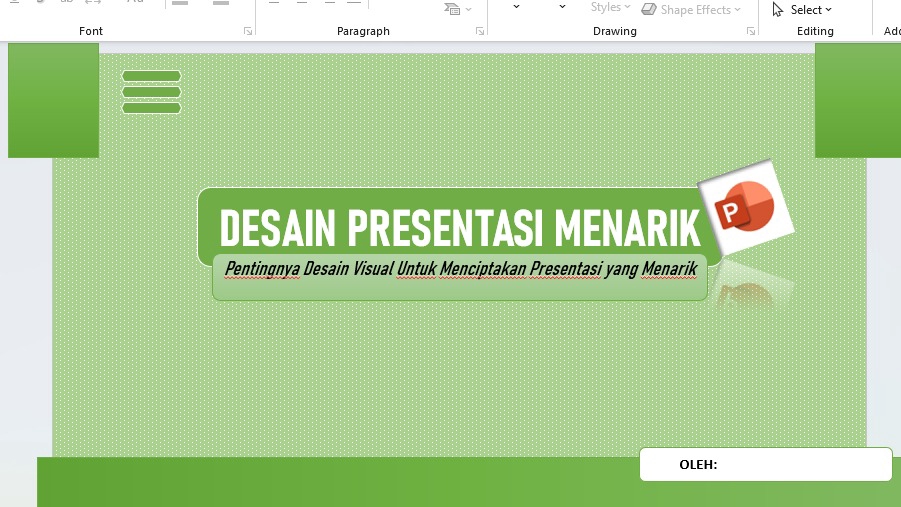This screenshot has width=901, height=507.
Task: Select the green rectangle at top-left corner
Action: click(x=53, y=100)
